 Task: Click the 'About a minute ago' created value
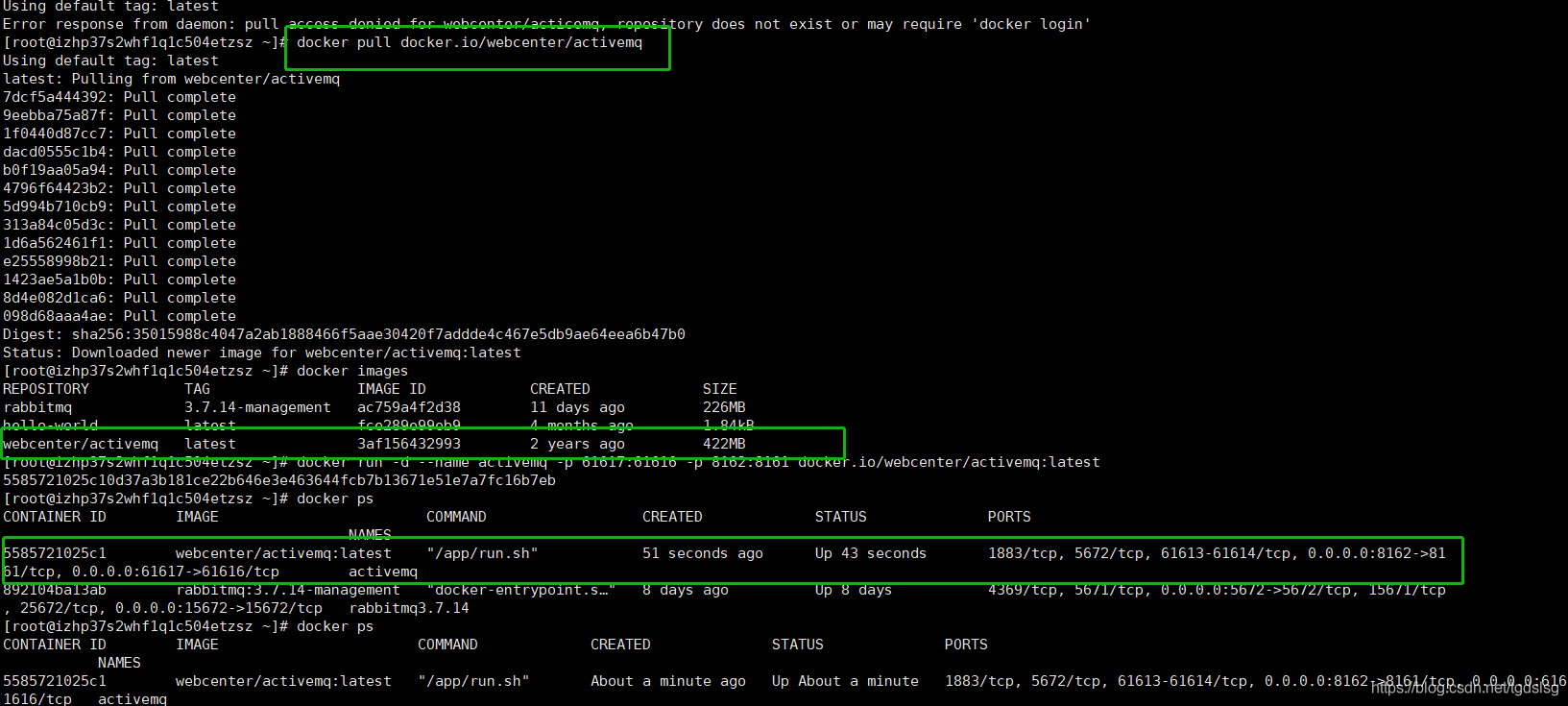(668, 681)
